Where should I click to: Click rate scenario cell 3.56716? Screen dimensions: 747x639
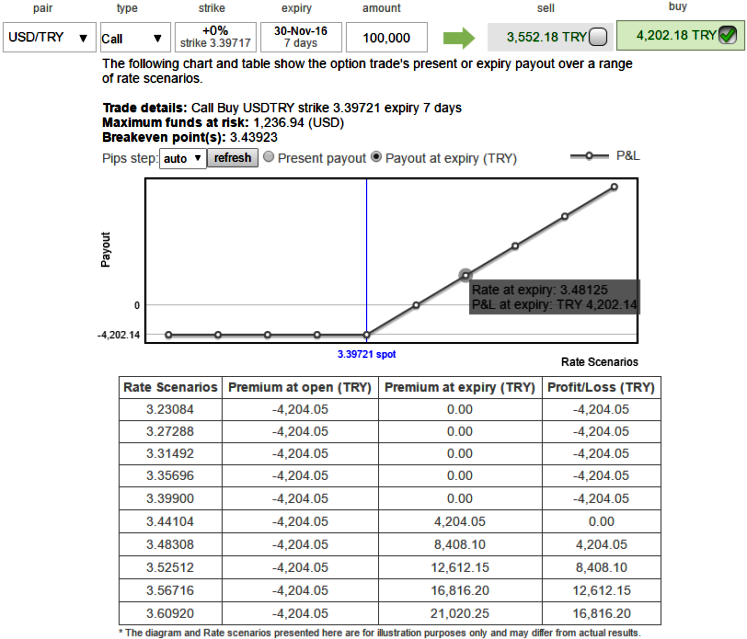[x=170, y=590]
